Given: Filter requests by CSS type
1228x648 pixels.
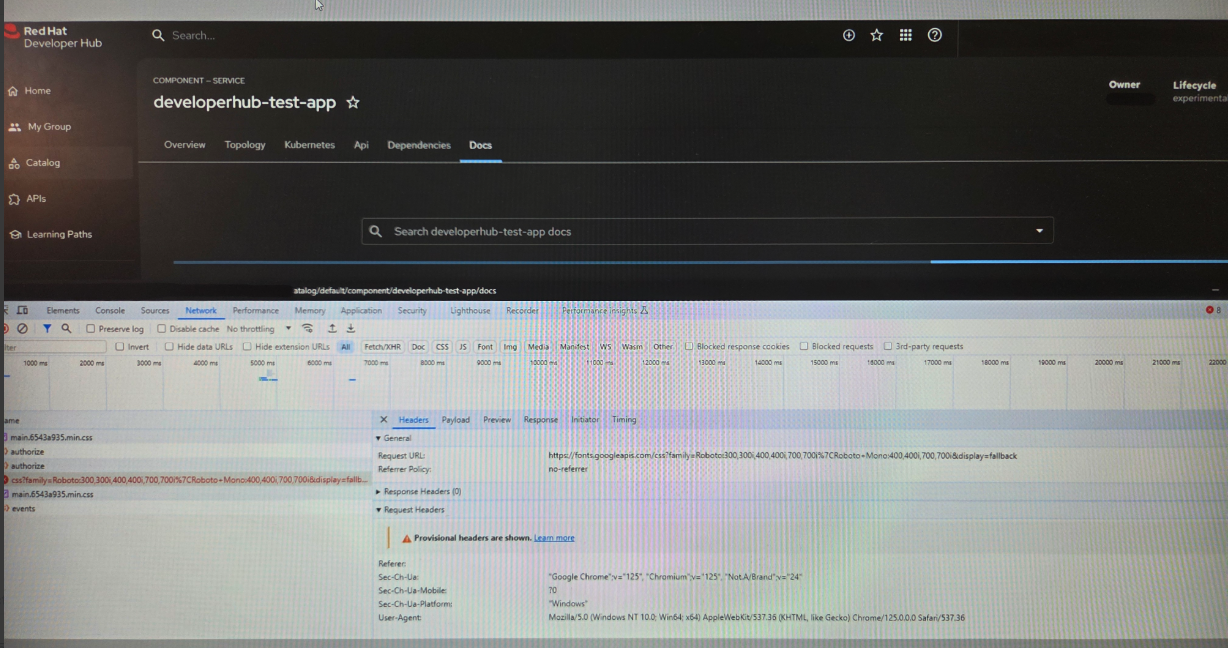Looking at the screenshot, I should click(x=442, y=347).
